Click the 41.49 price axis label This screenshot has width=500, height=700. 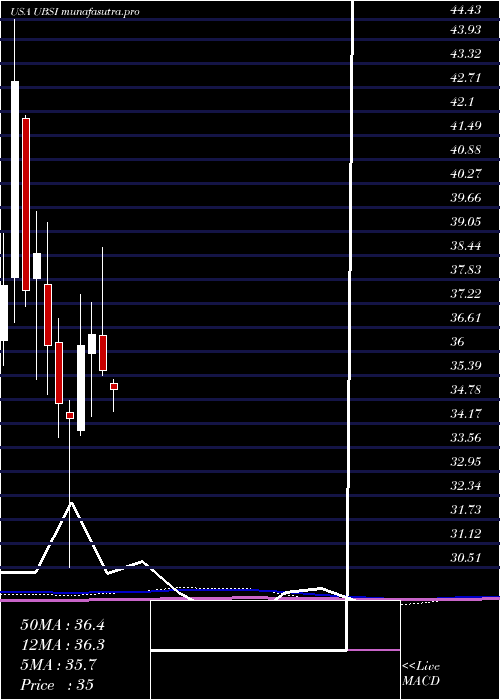(x=465, y=126)
